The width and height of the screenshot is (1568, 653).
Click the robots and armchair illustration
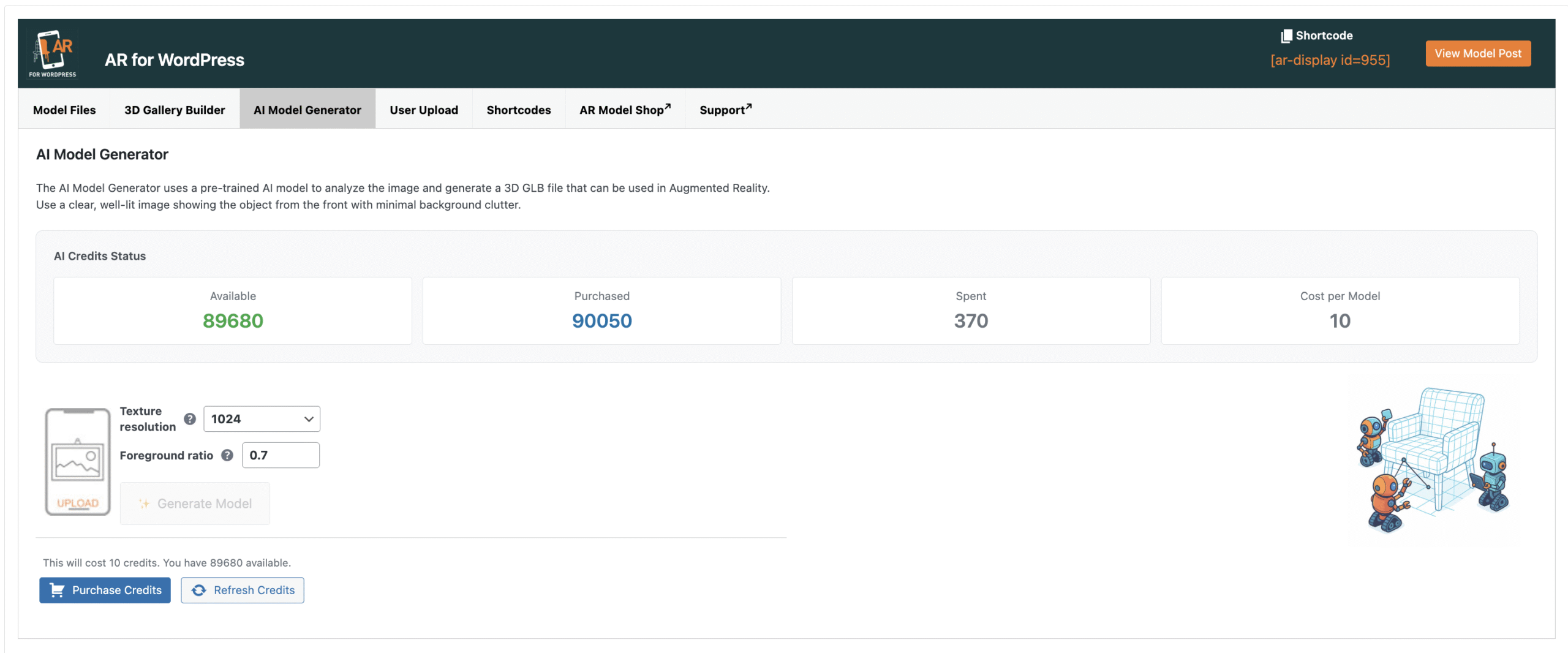[1433, 461]
